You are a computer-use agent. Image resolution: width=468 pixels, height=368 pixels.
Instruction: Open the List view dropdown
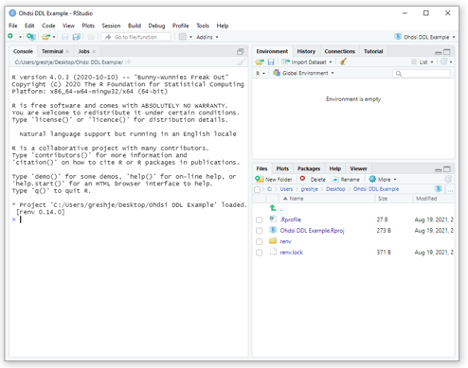pyautogui.click(x=422, y=62)
